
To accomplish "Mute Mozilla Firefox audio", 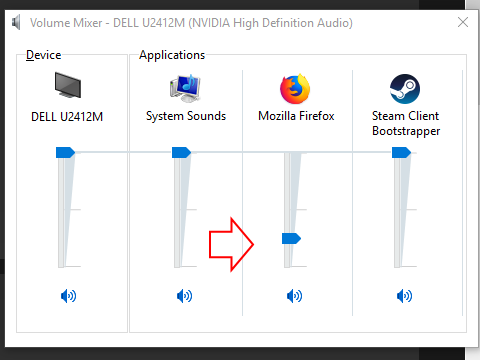I will [294, 296].
